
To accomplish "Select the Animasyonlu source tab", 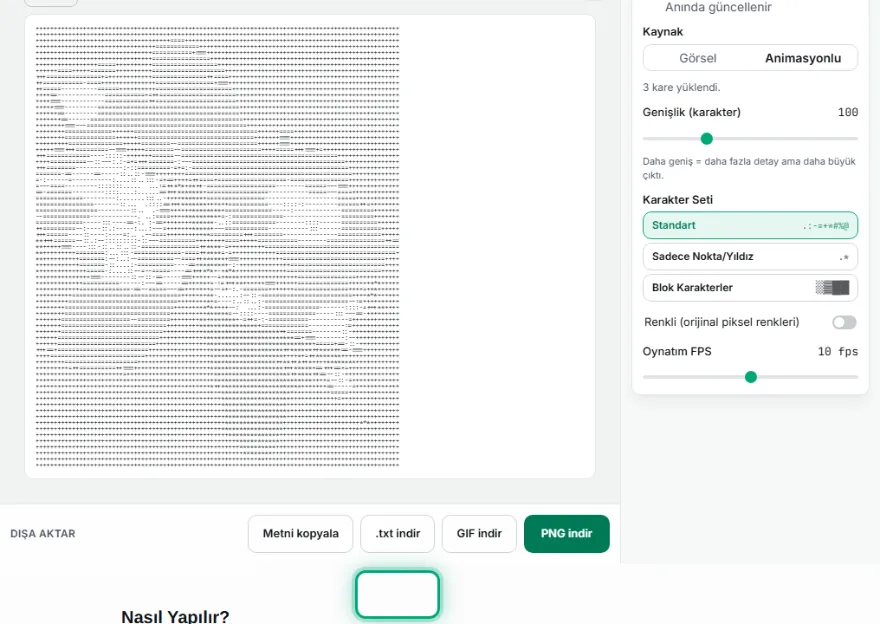I will (803, 58).
